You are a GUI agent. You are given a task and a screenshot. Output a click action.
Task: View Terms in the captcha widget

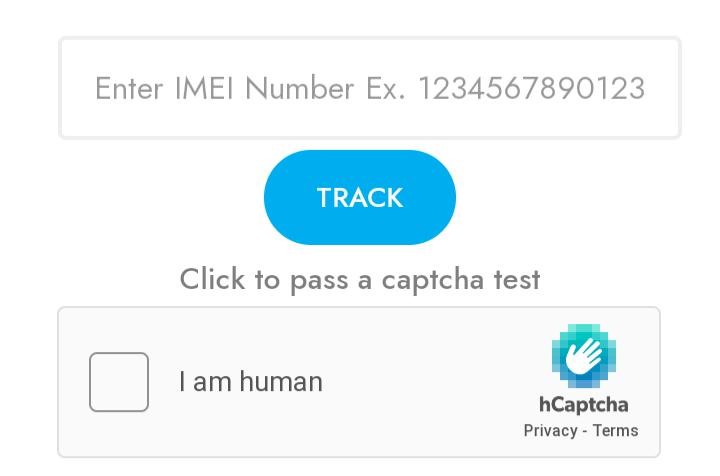615,431
